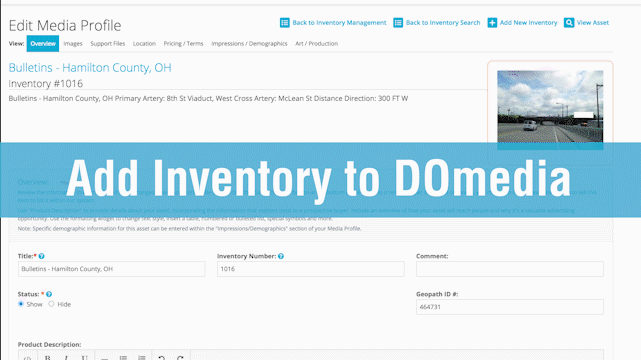Open the Inventory Number help icon
The height and width of the screenshot is (360, 641).
click(281, 256)
